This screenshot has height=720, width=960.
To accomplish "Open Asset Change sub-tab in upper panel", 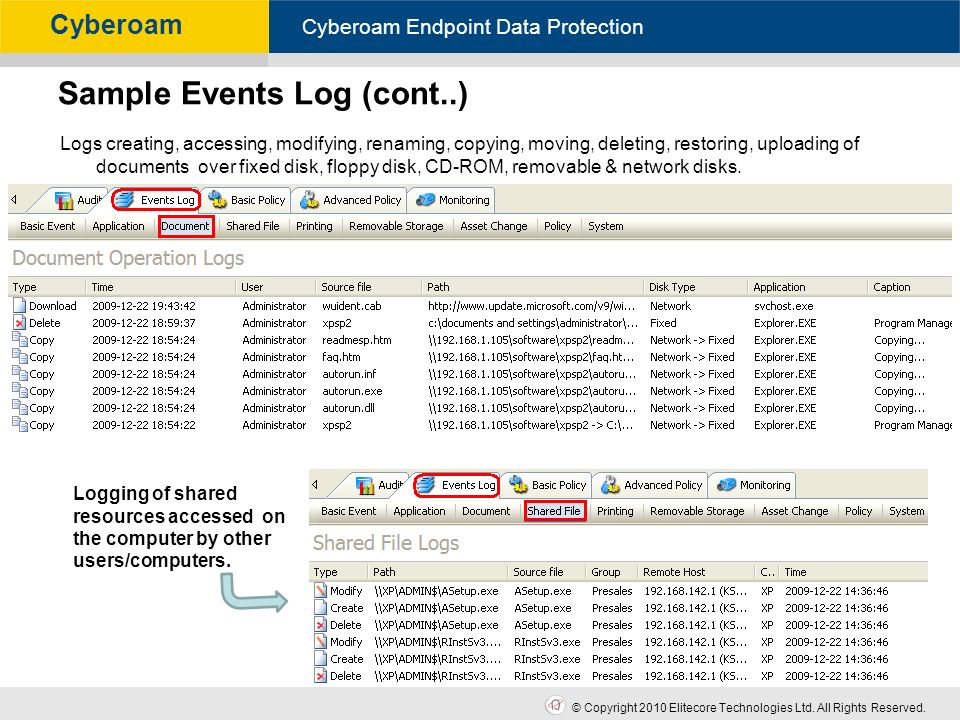I will coord(493,226).
